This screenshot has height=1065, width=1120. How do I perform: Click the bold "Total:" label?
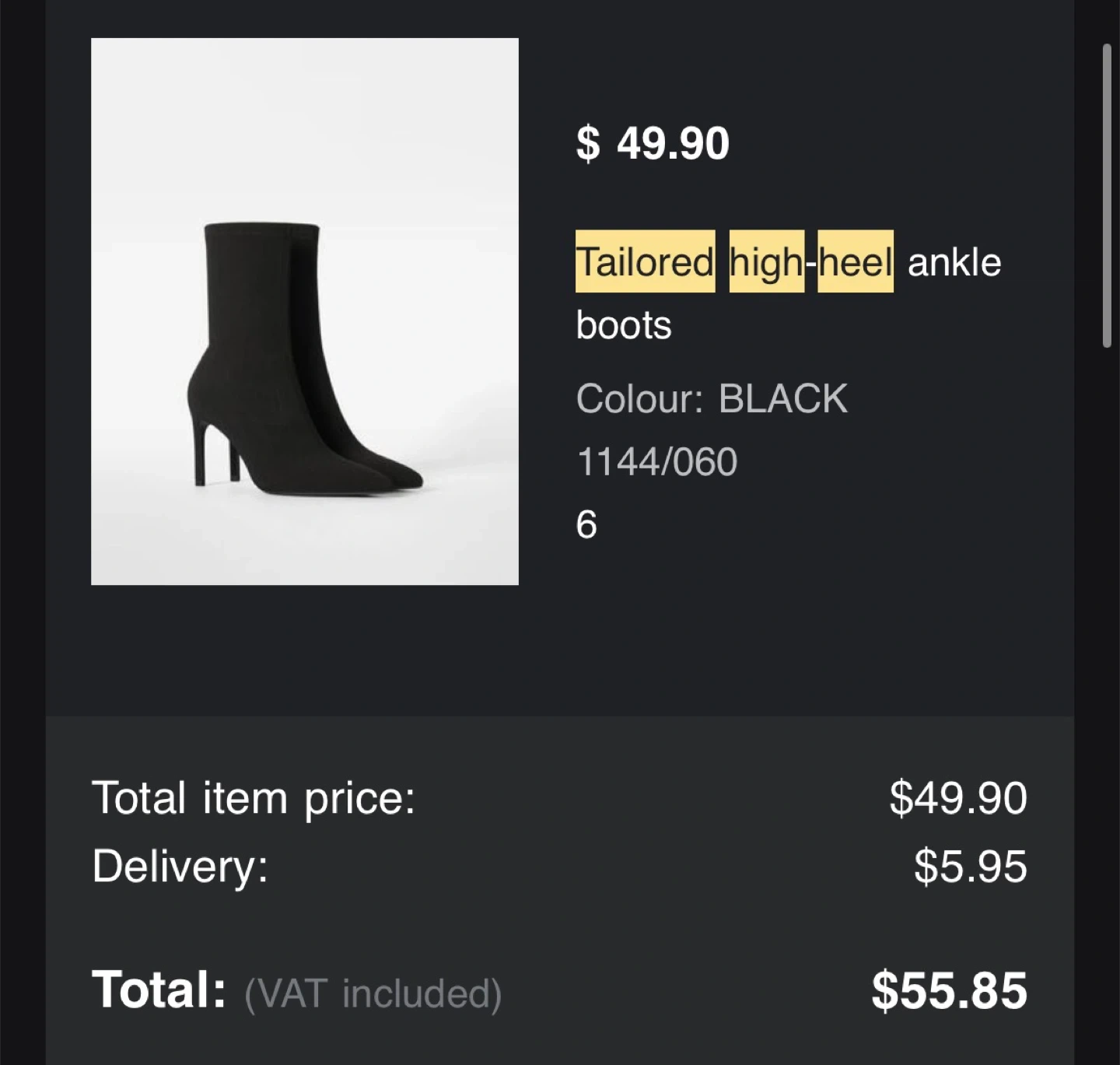coord(159,990)
